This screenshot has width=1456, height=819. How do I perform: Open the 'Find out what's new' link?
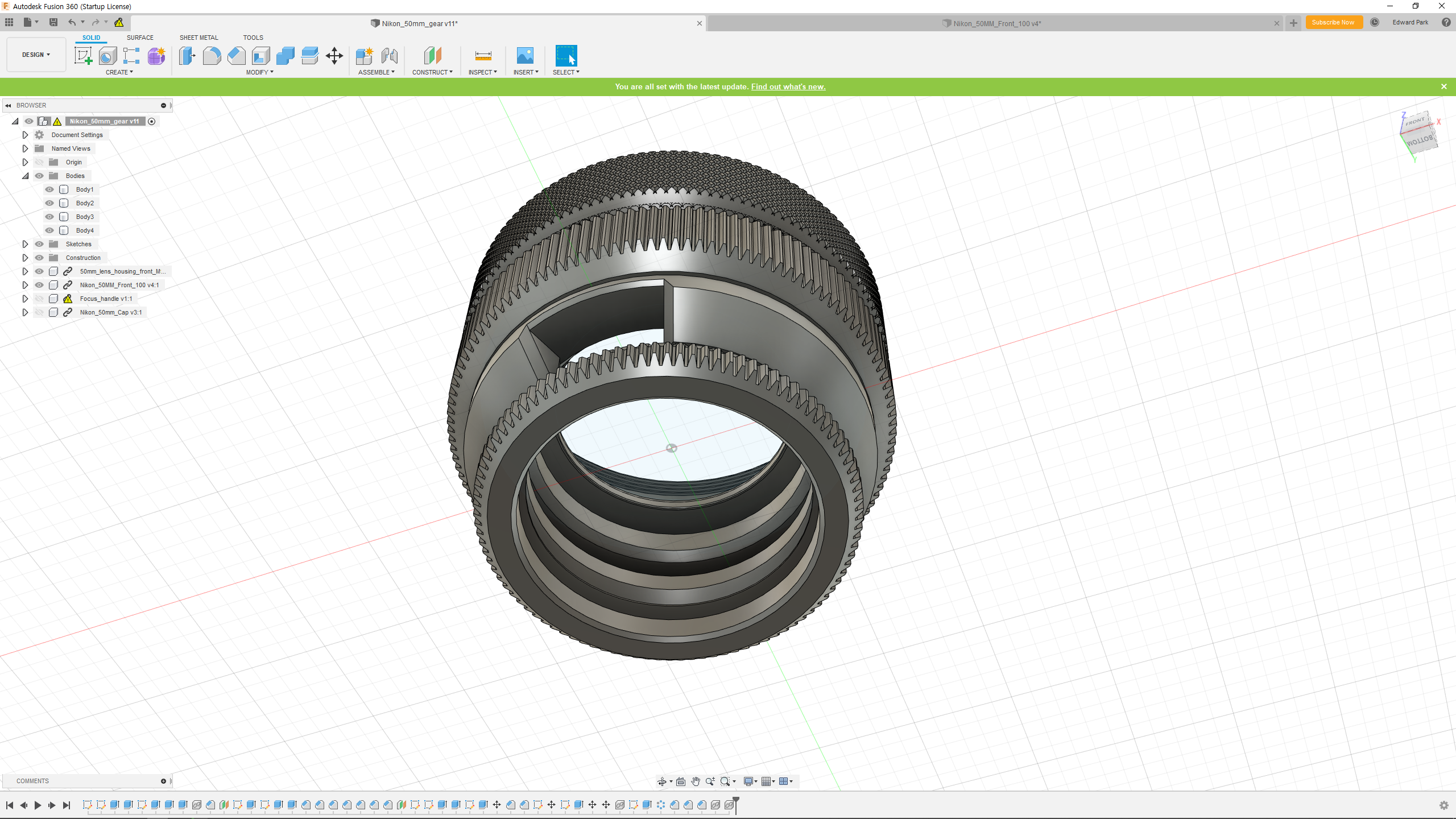pyautogui.click(x=788, y=86)
